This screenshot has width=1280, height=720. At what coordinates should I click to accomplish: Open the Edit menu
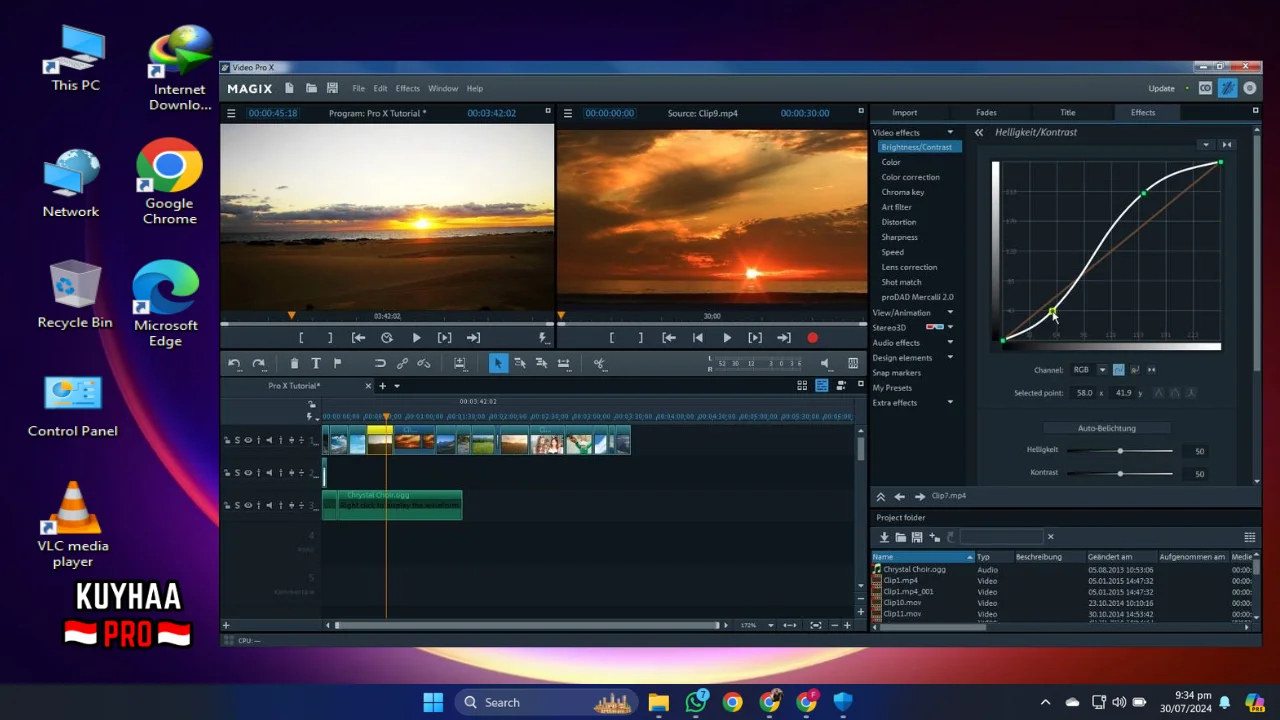tap(380, 89)
